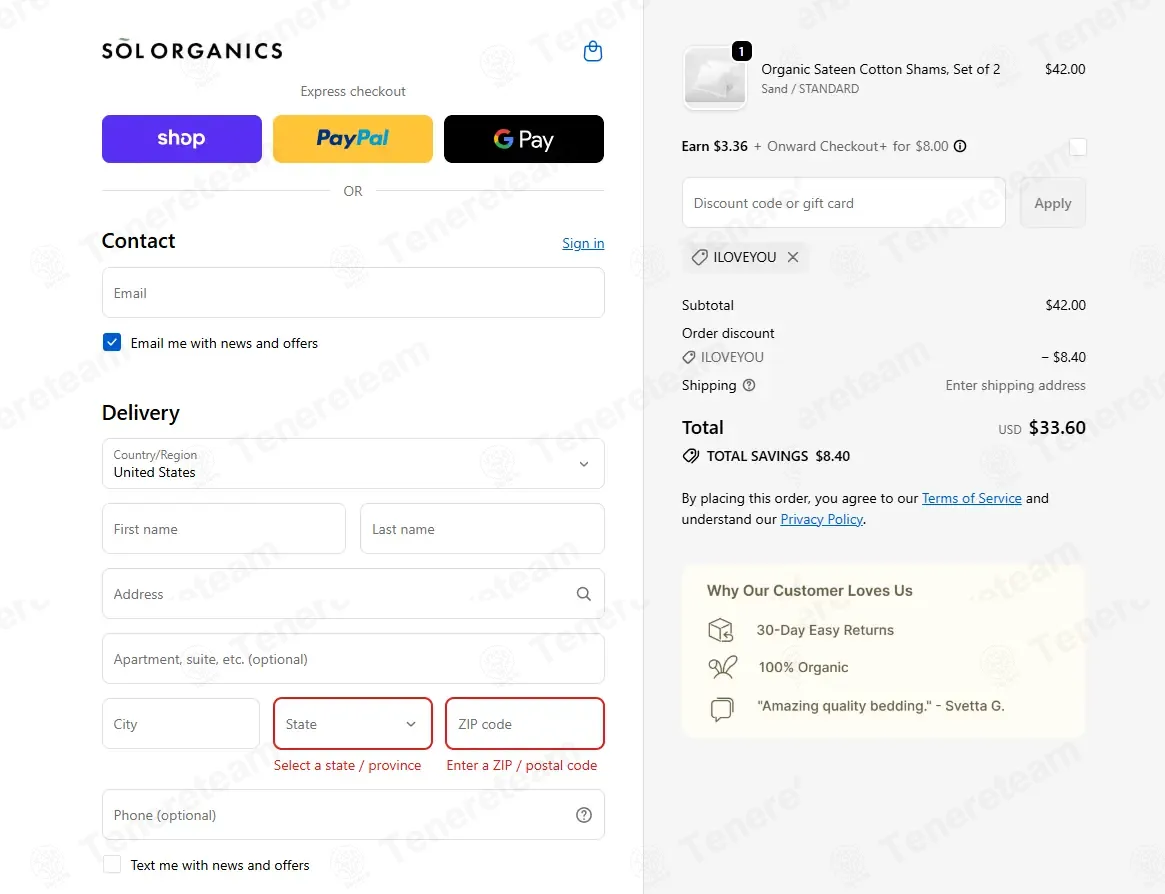Click the Discount code or gift card field
Screen dimensions: 1165x894
(843, 203)
